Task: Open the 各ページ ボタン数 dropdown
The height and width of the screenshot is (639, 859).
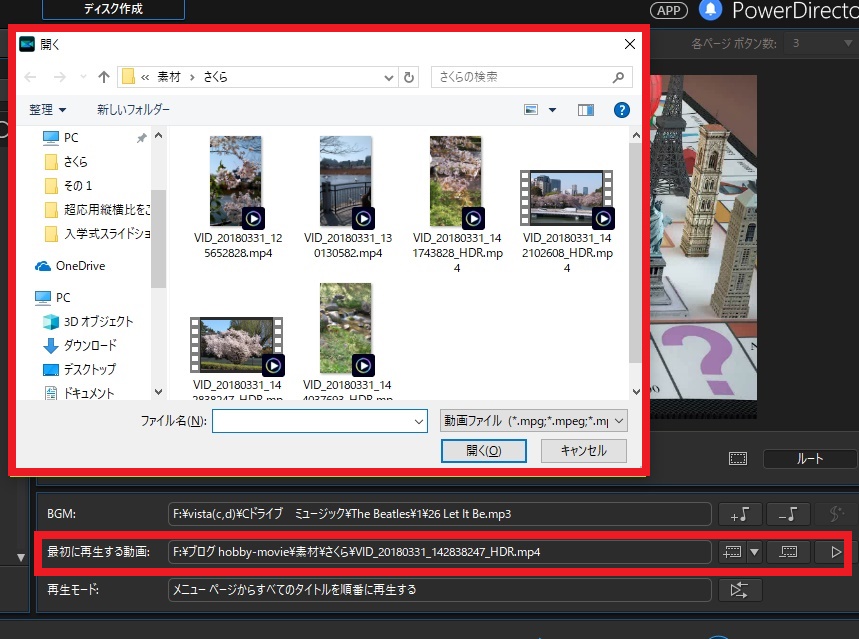Action: tap(820, 43)
